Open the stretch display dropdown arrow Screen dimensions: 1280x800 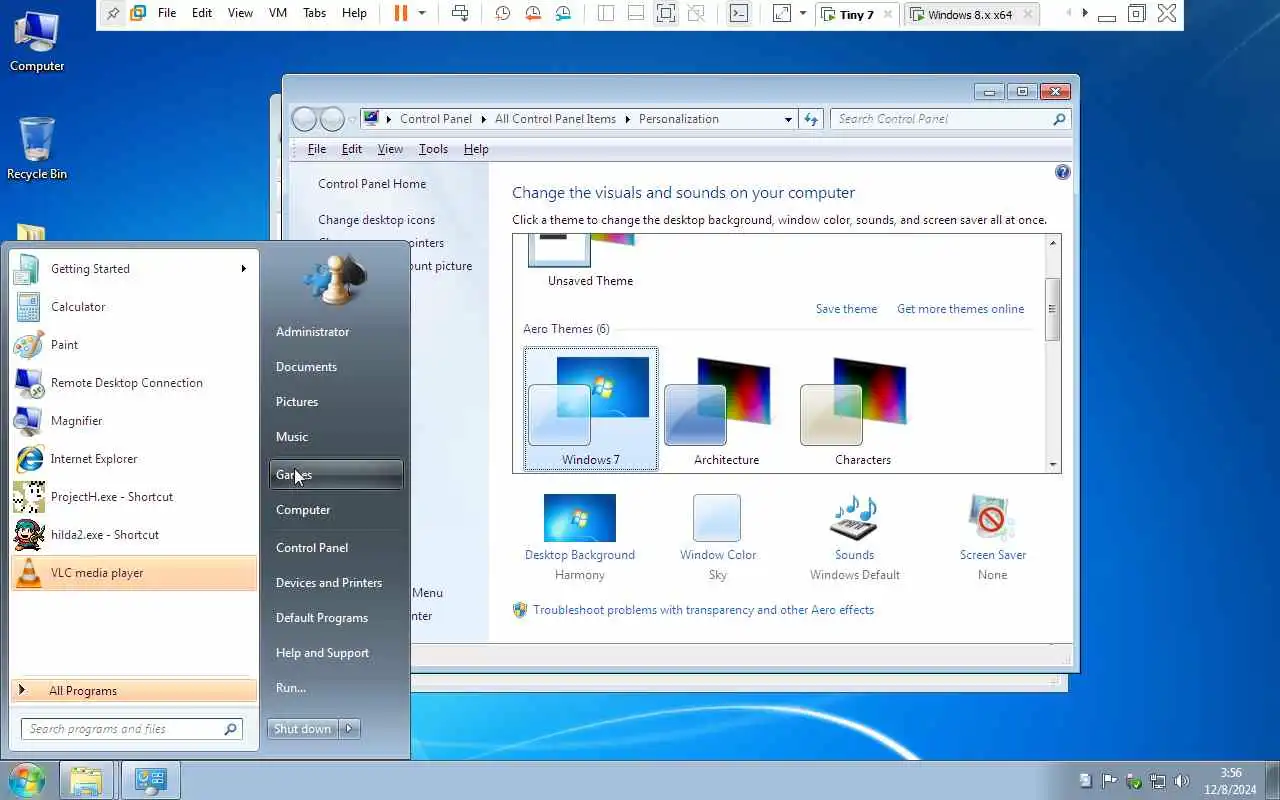(803, 13)
